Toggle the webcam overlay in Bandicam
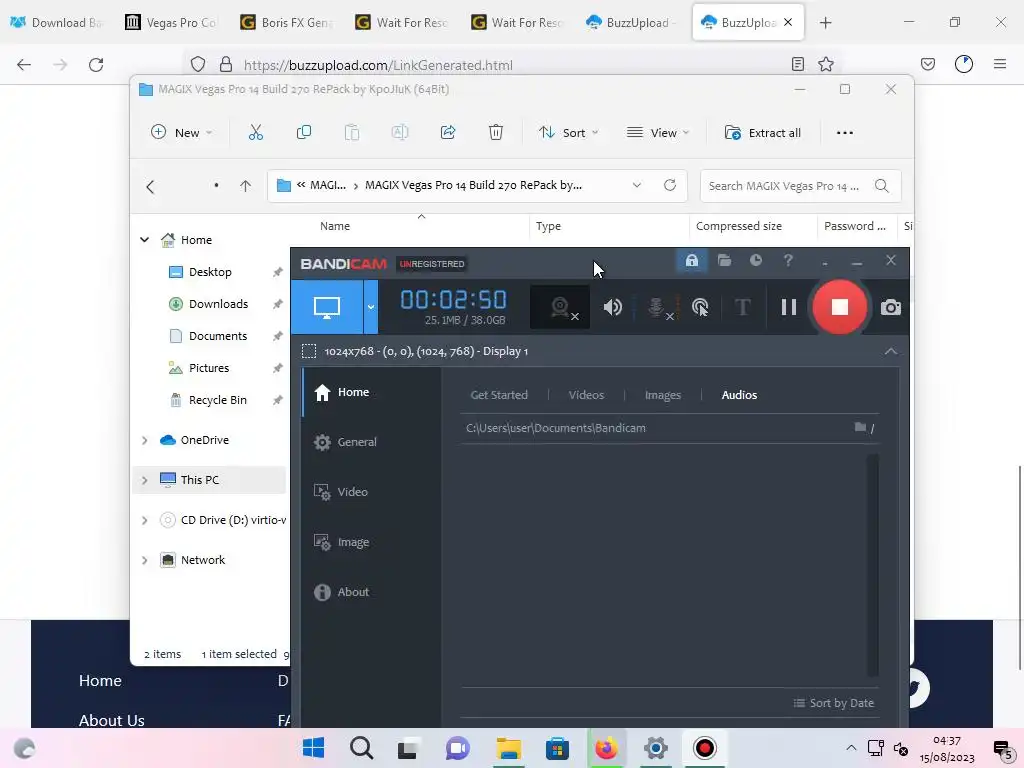Viewport: 1024px width, 768px height. point(560,307)
